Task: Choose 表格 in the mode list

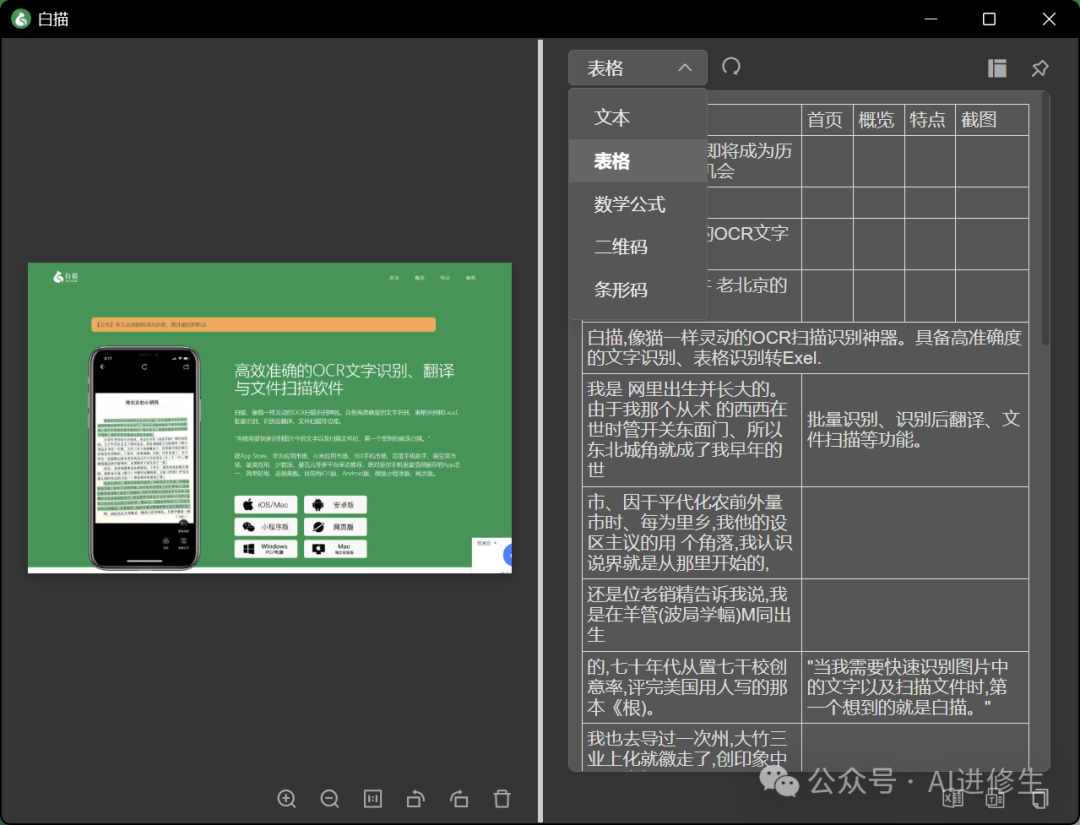Action: [638, 160]
